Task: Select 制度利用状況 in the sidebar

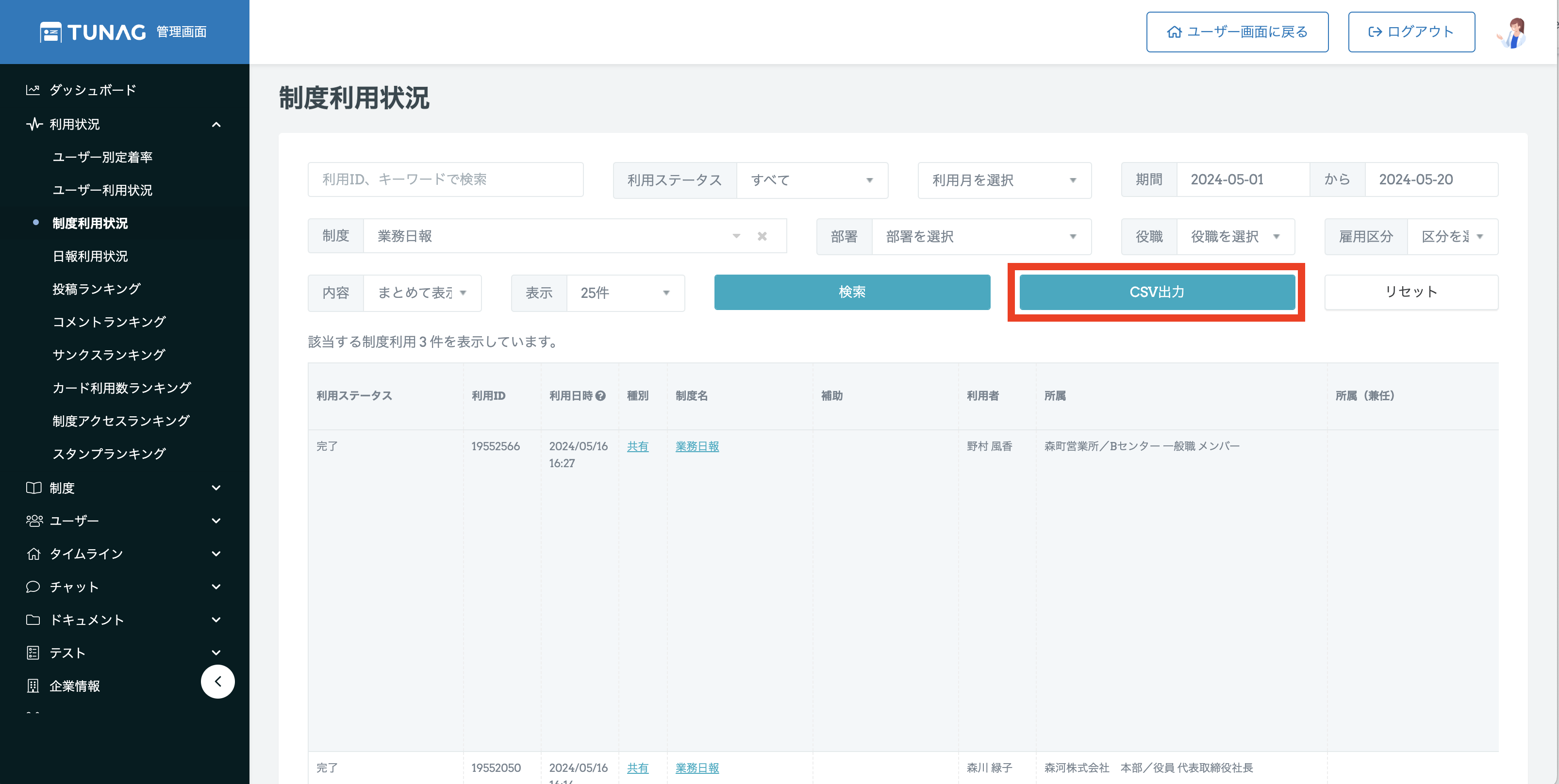Action: (90, 223)
